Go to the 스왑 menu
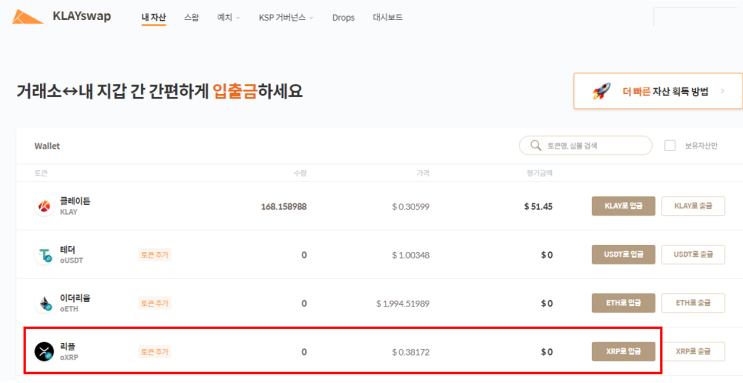This screenshot has height=383, width=743. pyautogui.click(x=191, y=18)
